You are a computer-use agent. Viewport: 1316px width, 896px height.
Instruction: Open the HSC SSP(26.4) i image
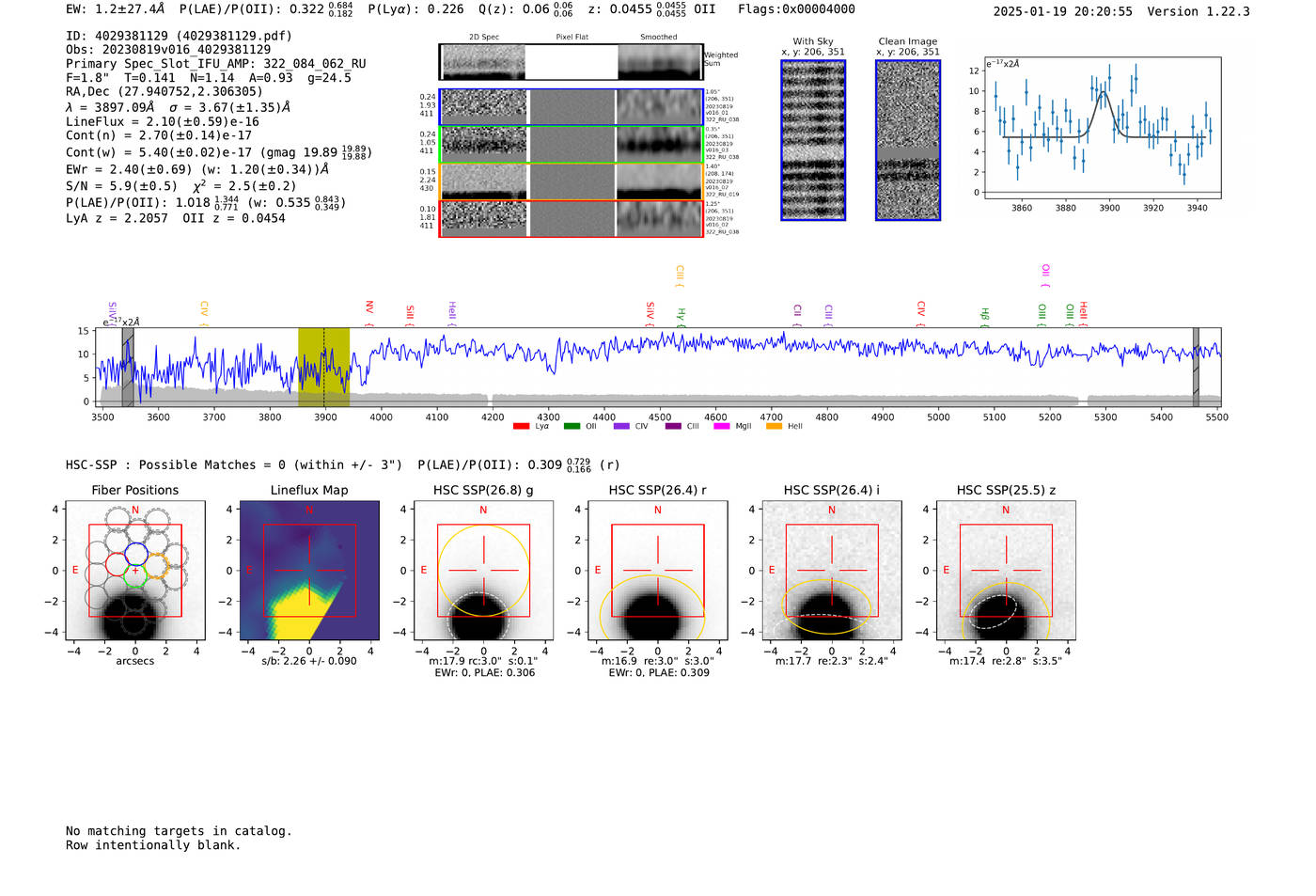[x=832, y=571]
